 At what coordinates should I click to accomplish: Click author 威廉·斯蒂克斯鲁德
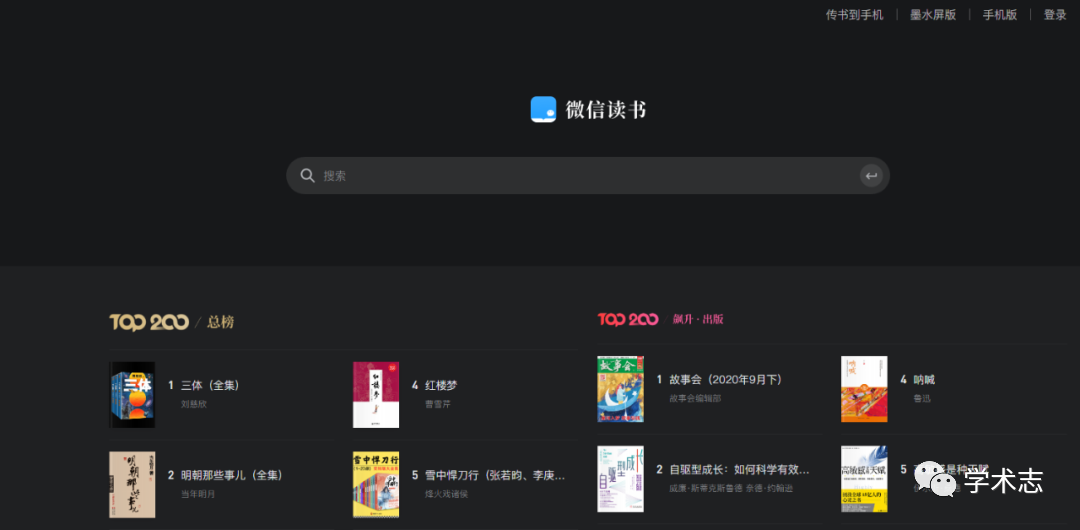[707, 488]
